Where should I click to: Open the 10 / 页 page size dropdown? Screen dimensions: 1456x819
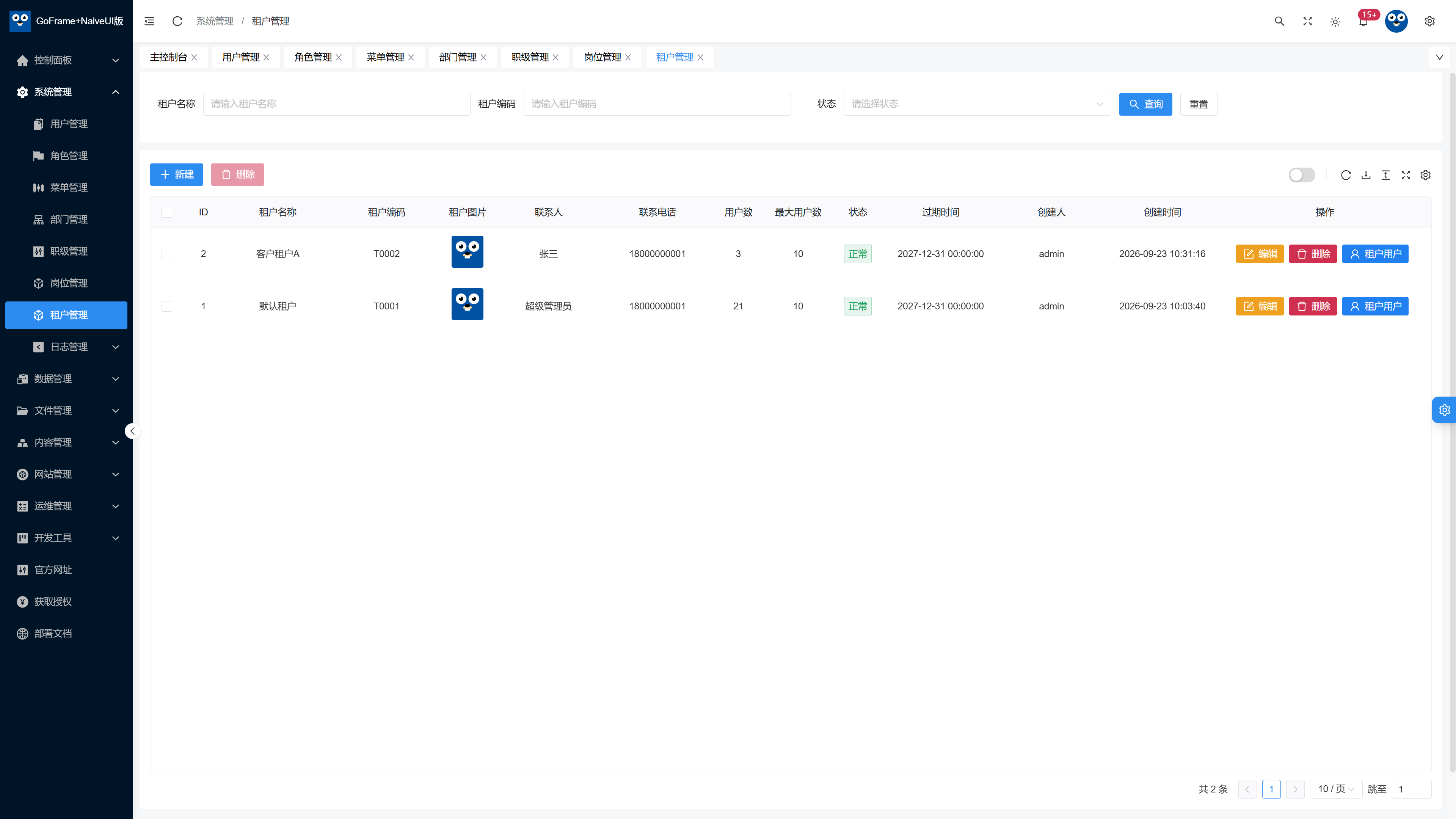coord(1335,789)
